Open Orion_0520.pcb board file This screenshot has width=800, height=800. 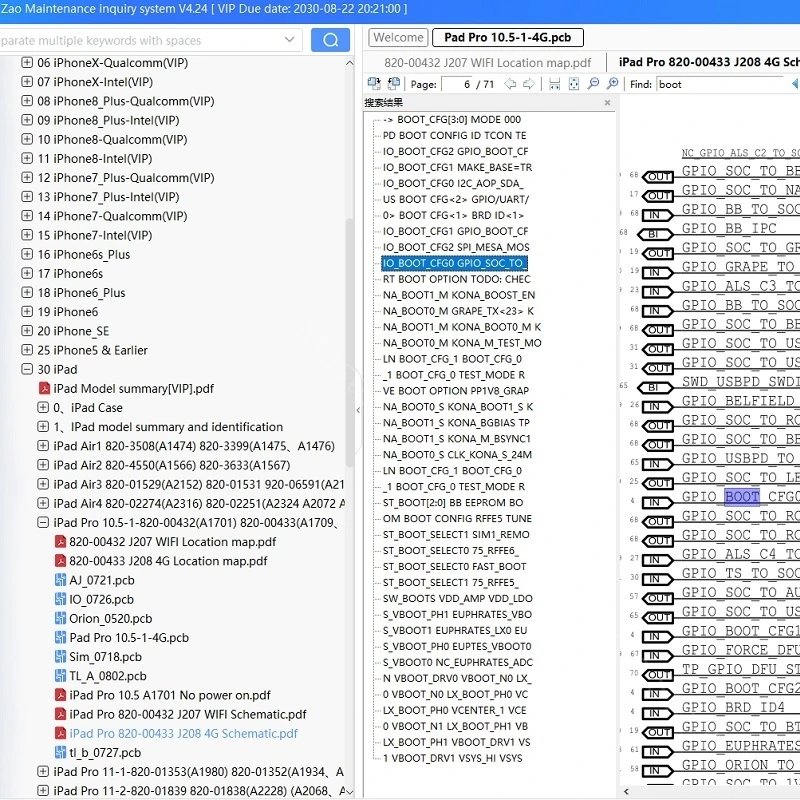pyautogui.click(x=110, y=618)
